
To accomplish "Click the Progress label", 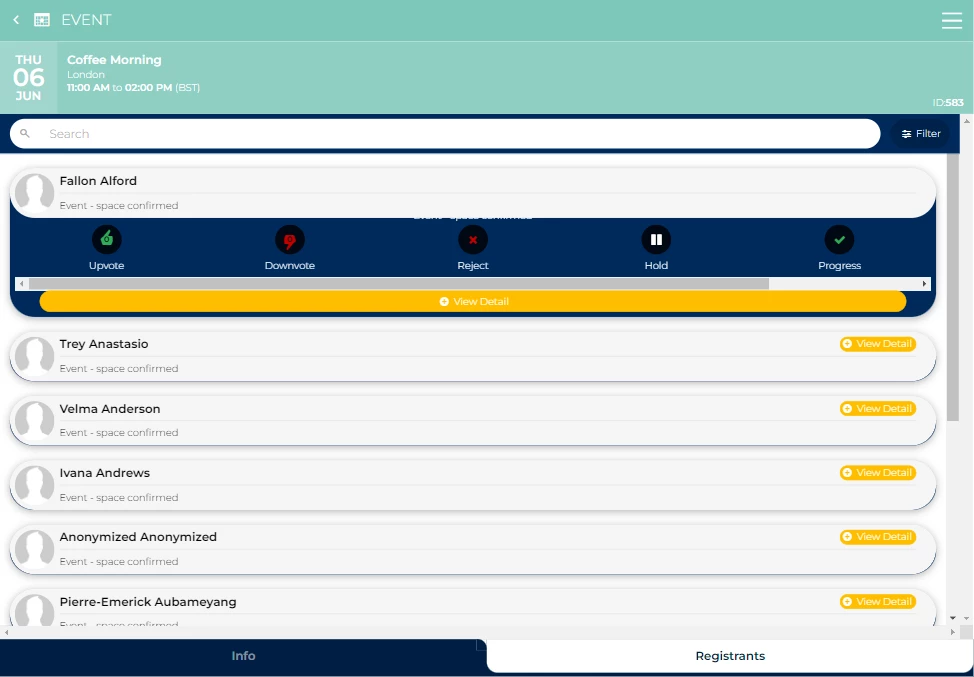I will pos(839,265).
